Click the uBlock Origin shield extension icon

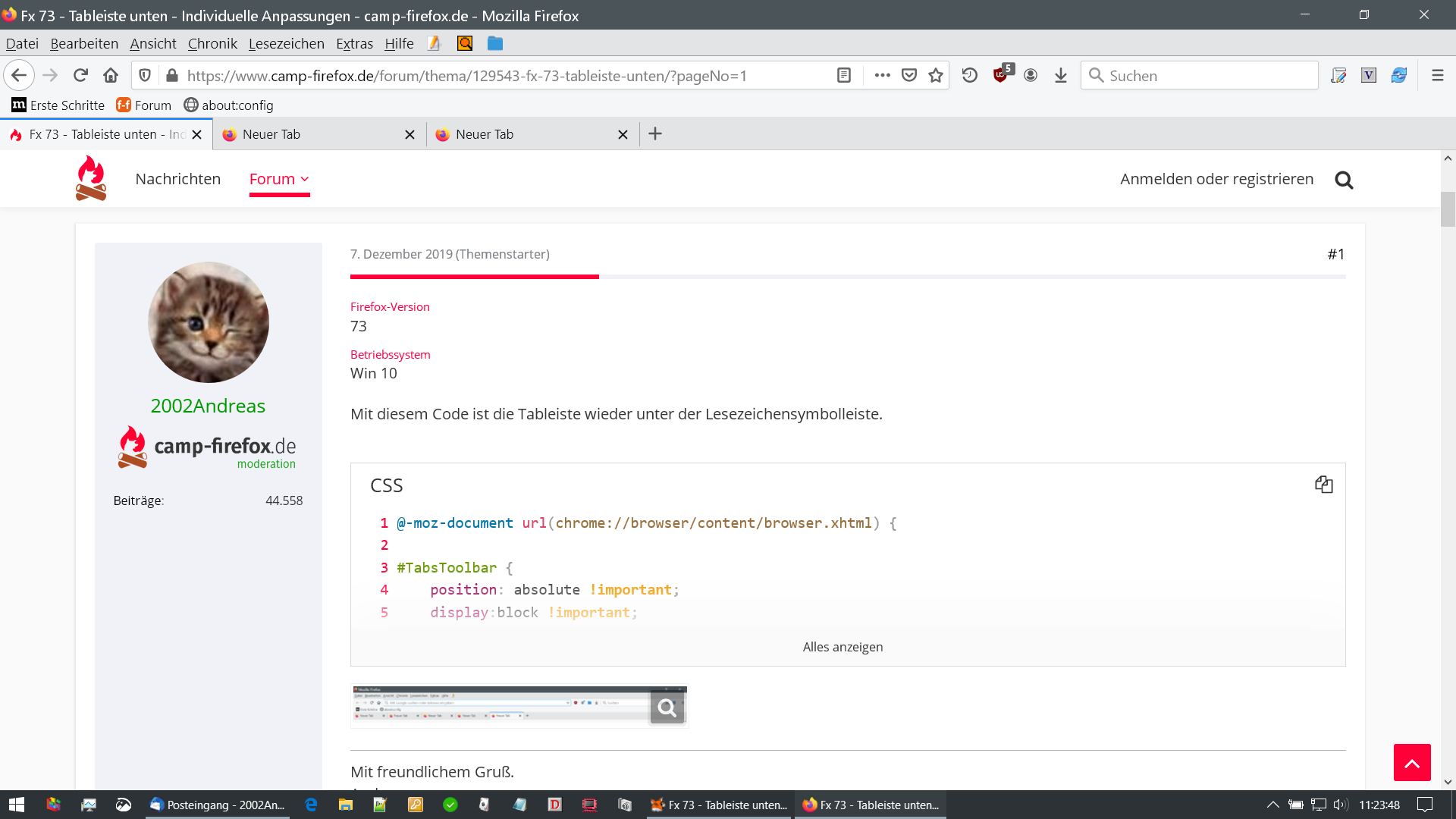click(1001, 75)
